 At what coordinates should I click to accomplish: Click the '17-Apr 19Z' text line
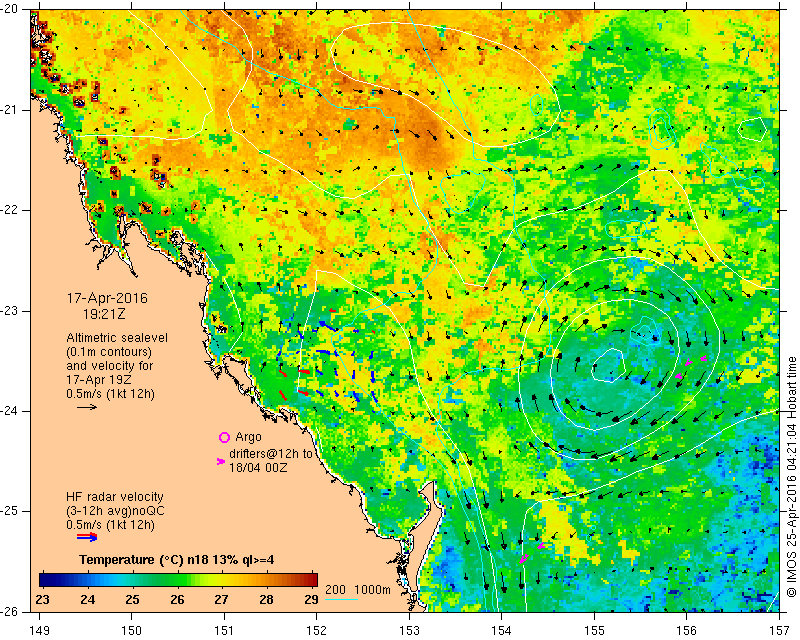[99, 380]
